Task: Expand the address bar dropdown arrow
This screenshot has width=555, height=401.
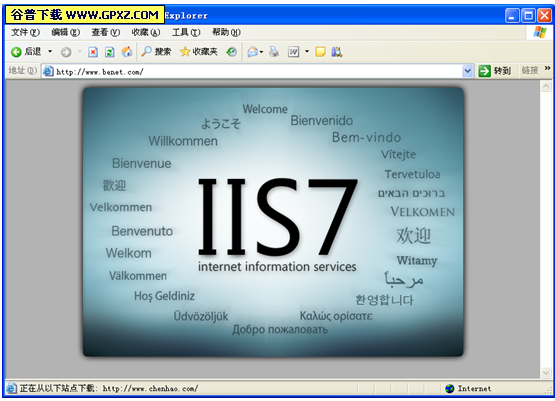Action: 467,71
